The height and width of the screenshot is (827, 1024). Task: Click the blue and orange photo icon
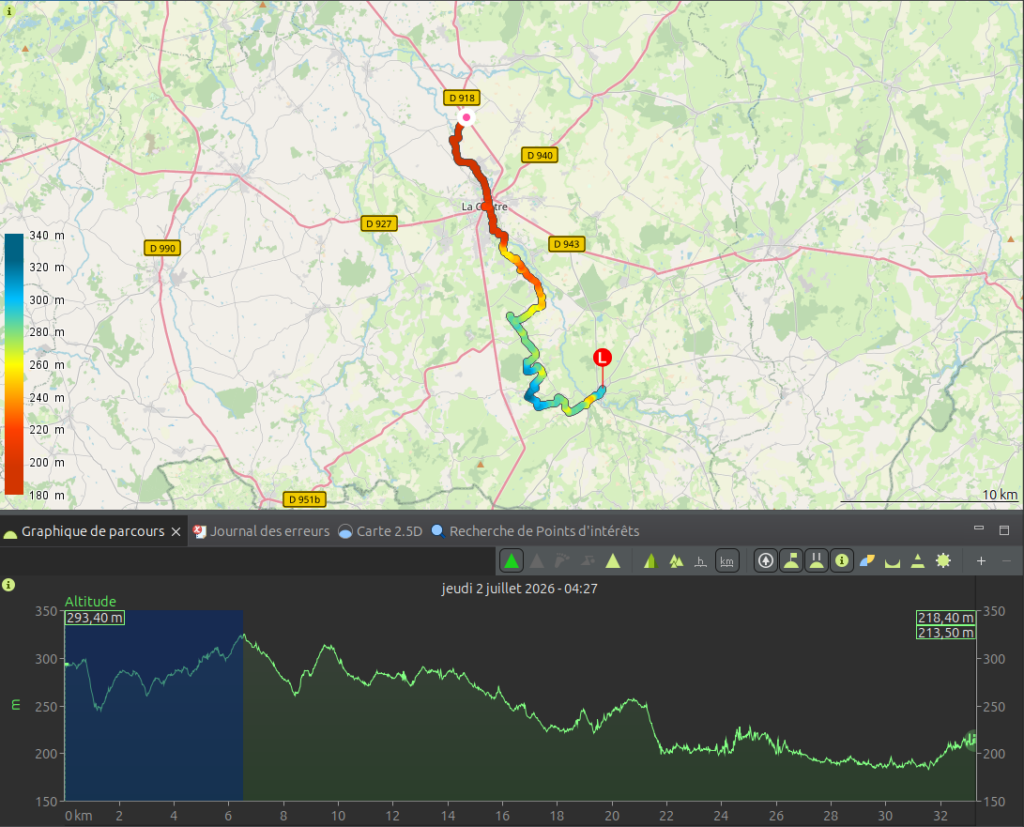point(867,560)
